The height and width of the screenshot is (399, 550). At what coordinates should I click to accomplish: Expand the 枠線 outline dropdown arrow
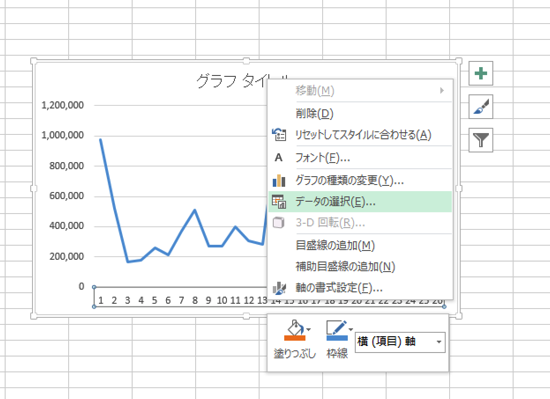point(350,329)
